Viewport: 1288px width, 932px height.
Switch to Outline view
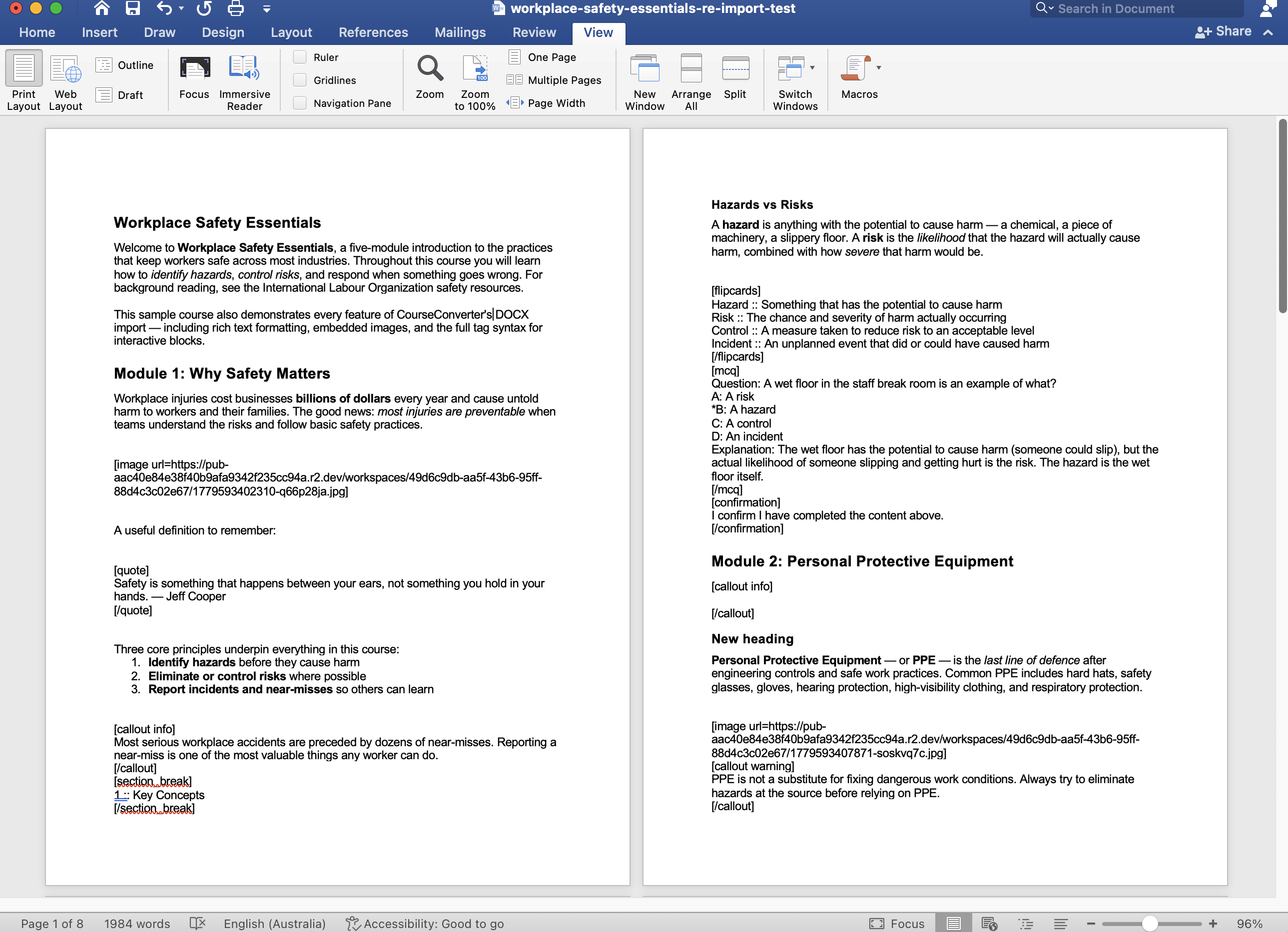124,65
